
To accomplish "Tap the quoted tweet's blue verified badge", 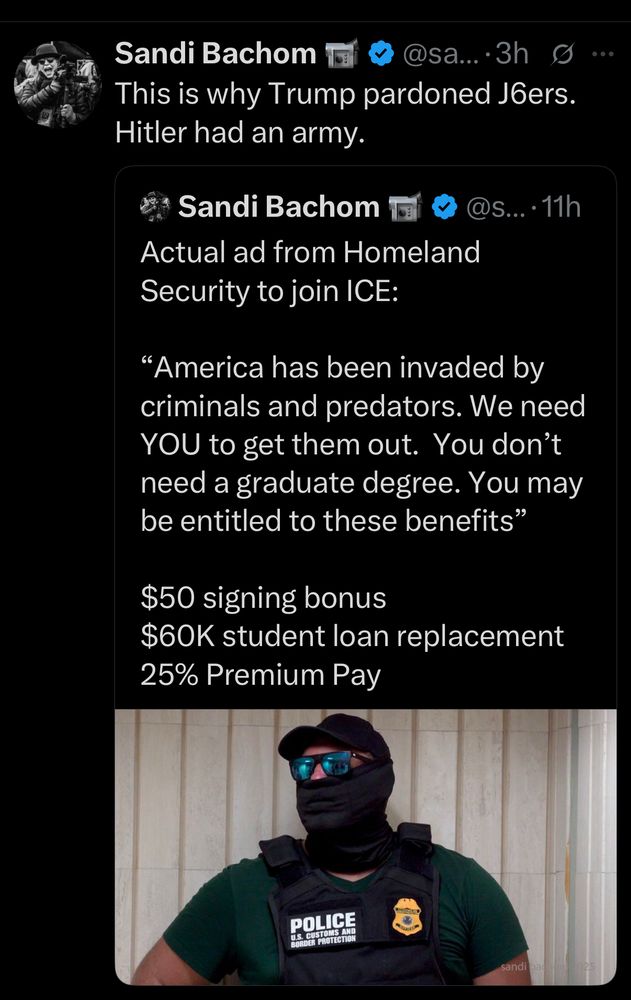I will (445, 207).
